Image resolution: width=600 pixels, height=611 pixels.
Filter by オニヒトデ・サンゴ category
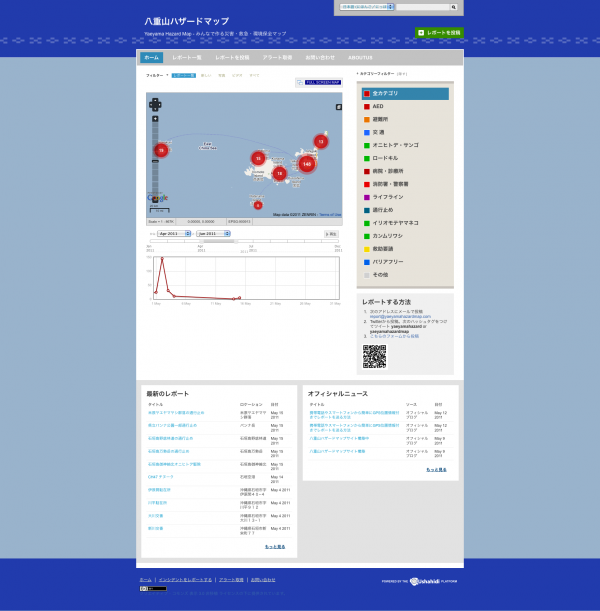click(405, 145)
